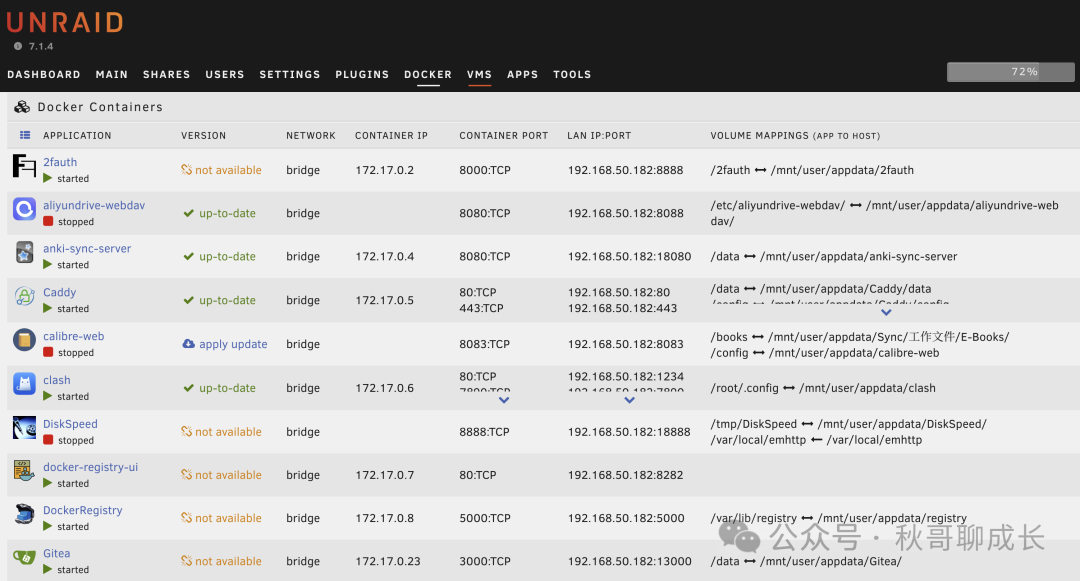1080x581 pixels.
Task: Click the 192.168.50.182:8888 address
Action: pyautogui.click(x=625, y=170)
